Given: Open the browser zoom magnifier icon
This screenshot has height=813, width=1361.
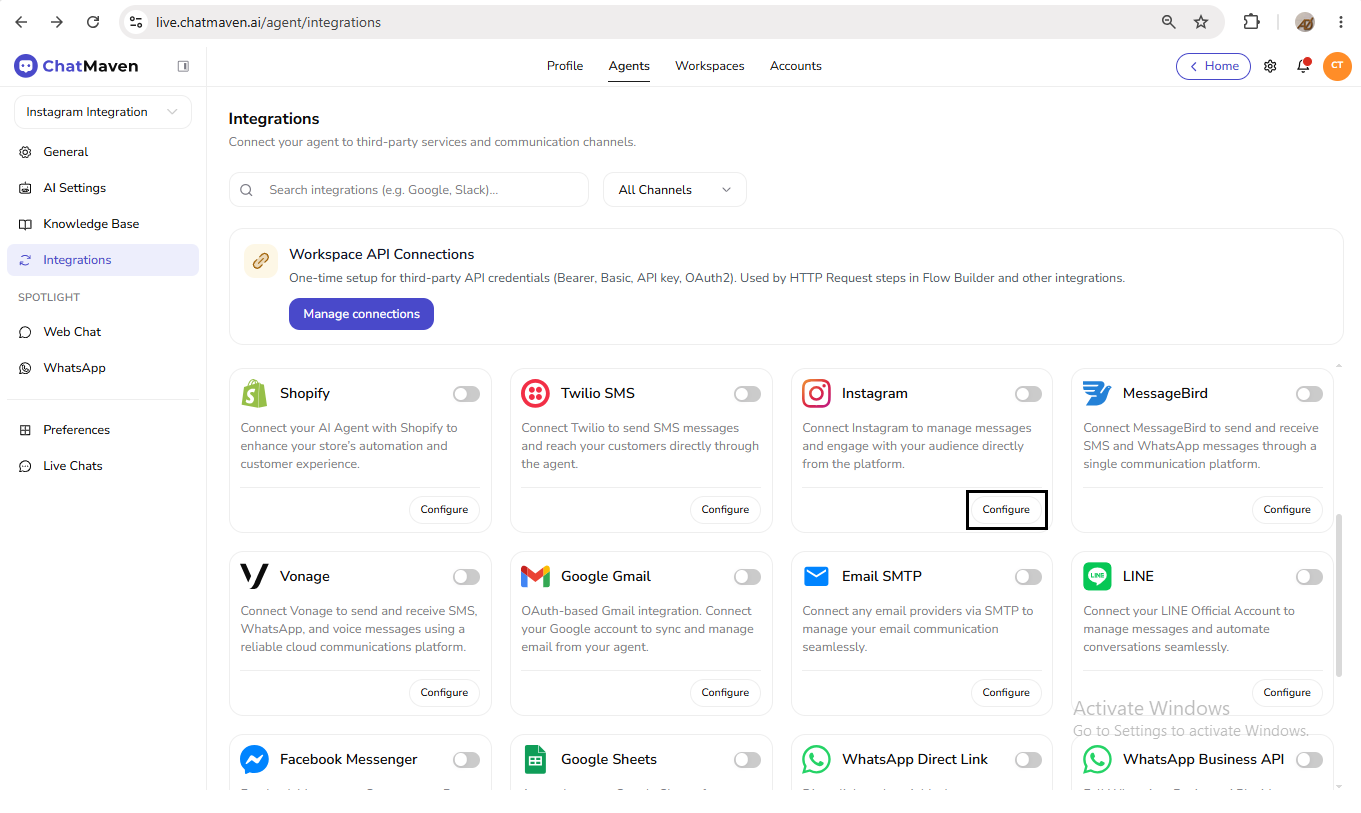Looking at the screenshot, I should 1168,22.
